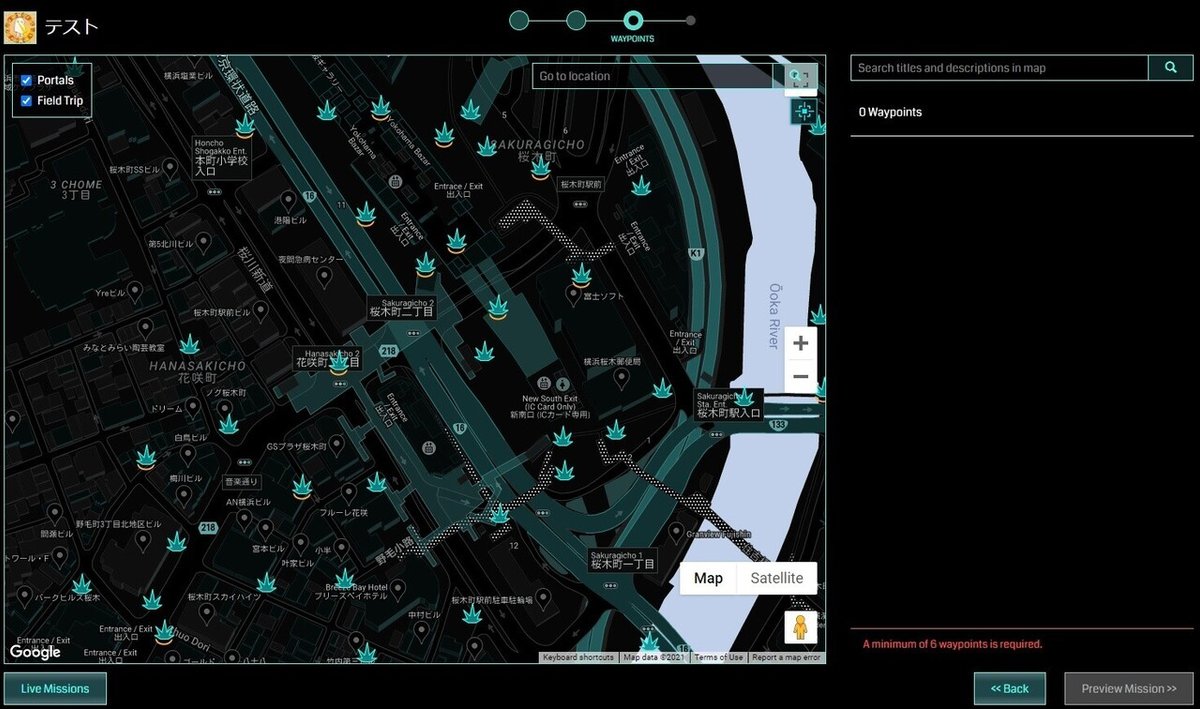Screen dimensions: 1200x709
Task: Click the Go to location field
Action: point(653,76)
